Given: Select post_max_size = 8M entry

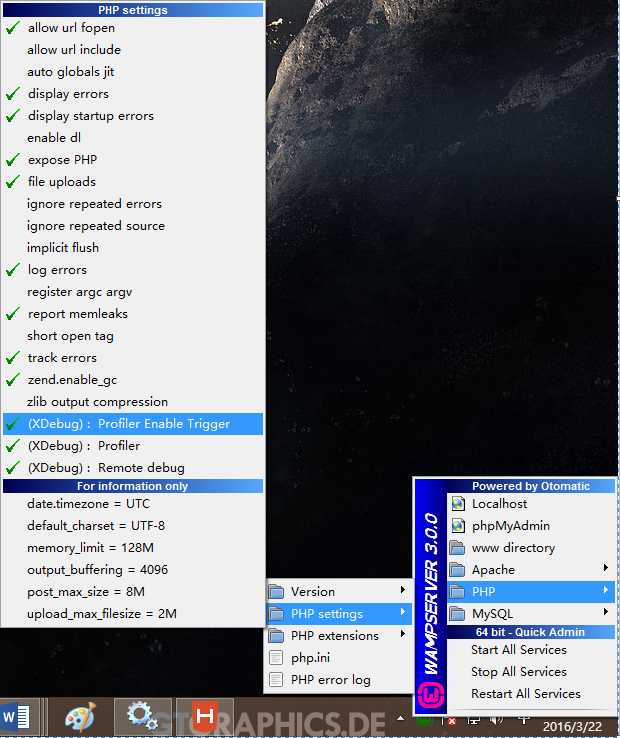Looking at the screenshot, I should [x=133, y=592].
